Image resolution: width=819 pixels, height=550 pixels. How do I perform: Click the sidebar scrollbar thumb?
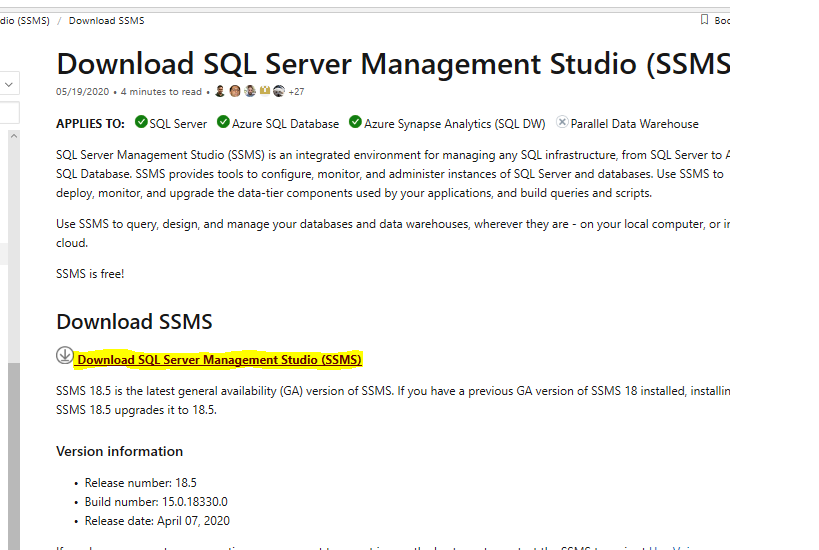coord(14,456)
